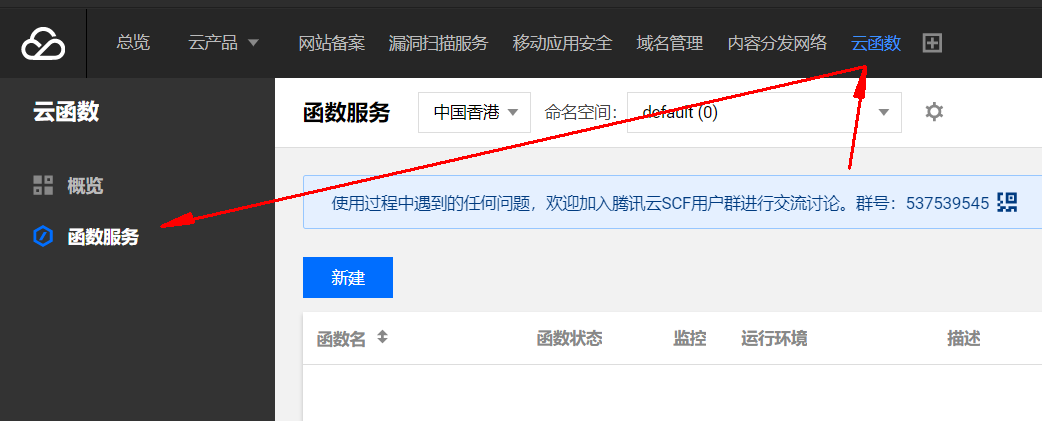Select 漏洞扫描服务 in the top navigation

click(438, 43)
